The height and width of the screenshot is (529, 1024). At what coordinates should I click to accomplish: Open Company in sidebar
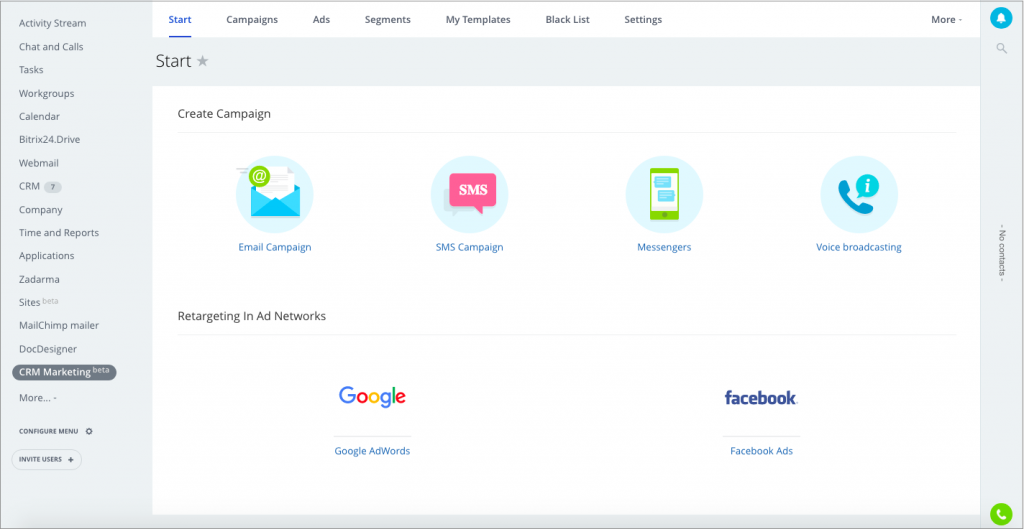point(40,210)
